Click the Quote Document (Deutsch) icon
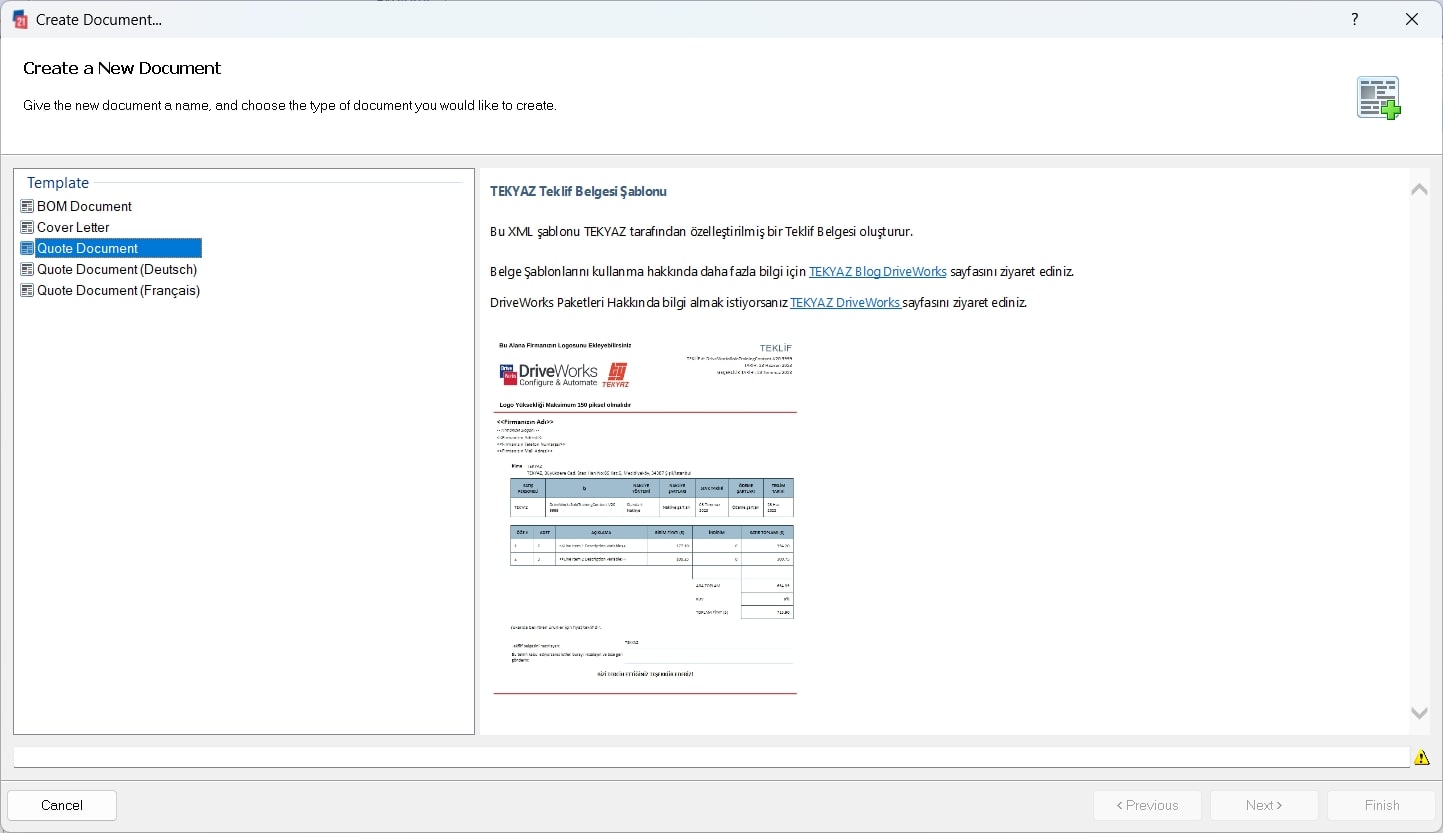Viewport: 1443px width, 833px height. pyautogui.click(x=27, y=269)
